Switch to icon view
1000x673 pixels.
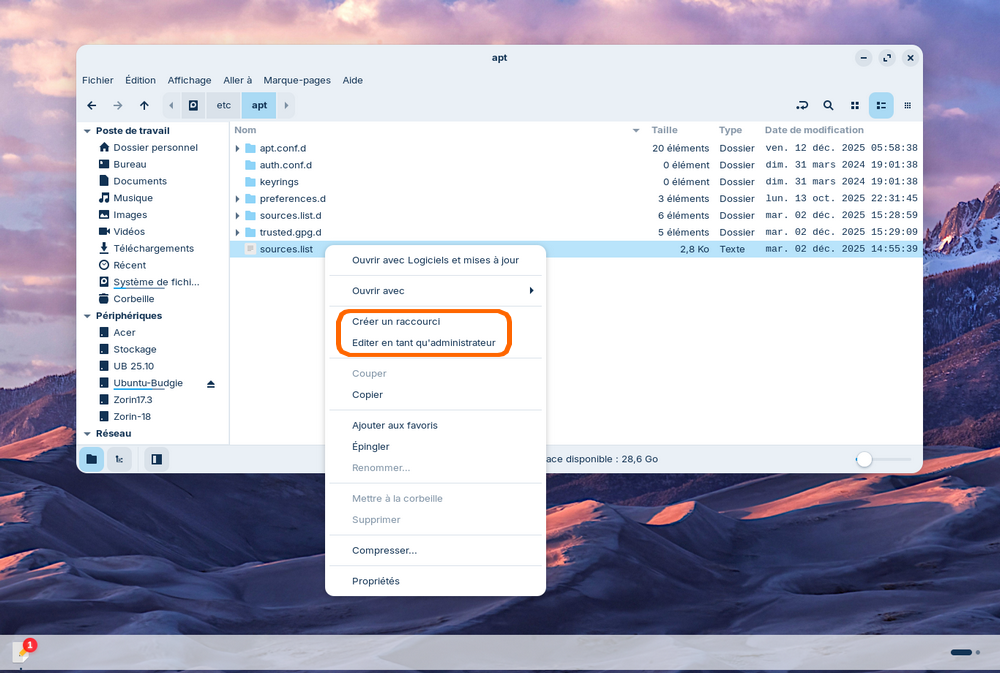coord(855,105)
